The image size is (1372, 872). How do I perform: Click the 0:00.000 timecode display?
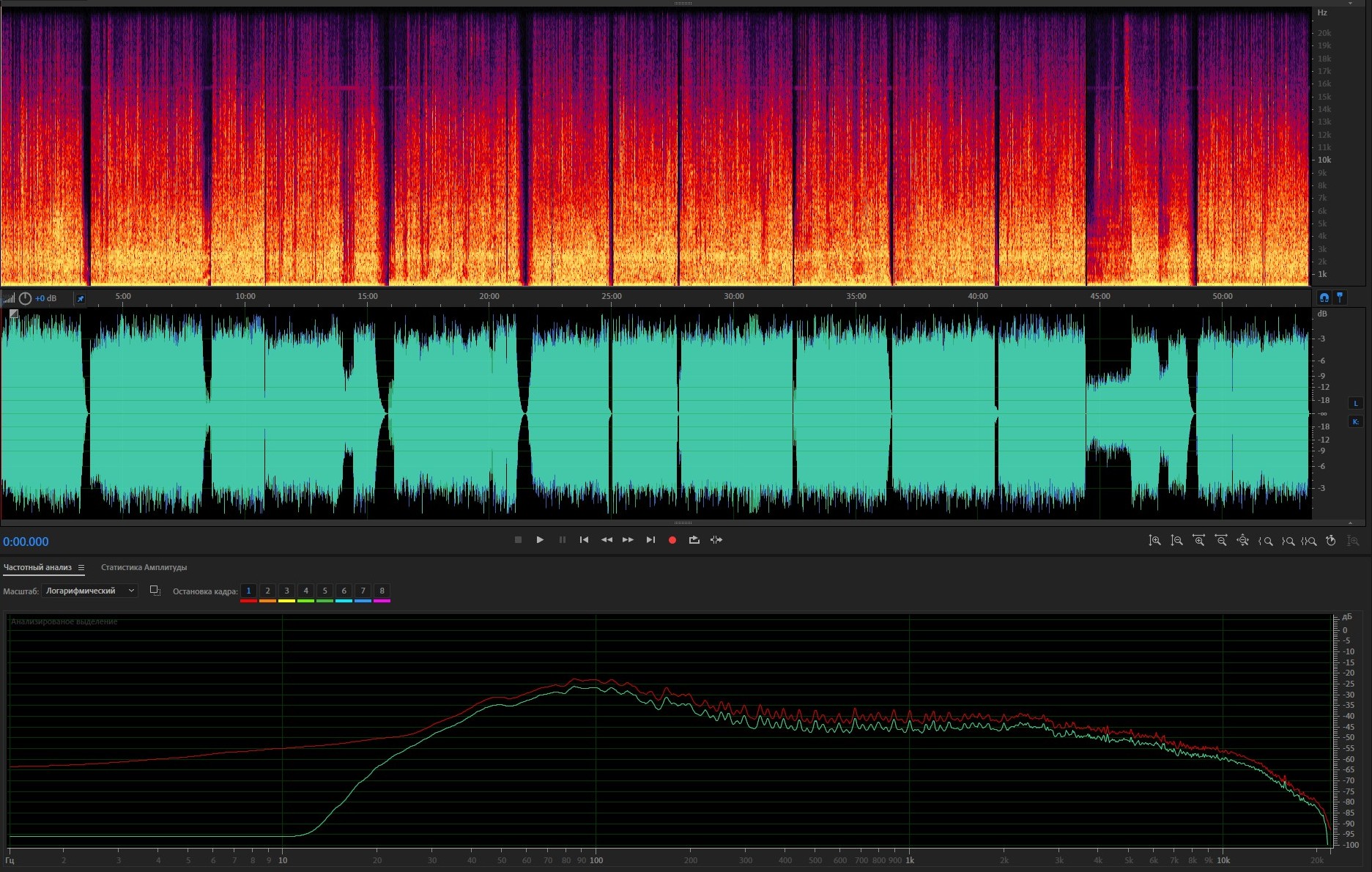26,542
